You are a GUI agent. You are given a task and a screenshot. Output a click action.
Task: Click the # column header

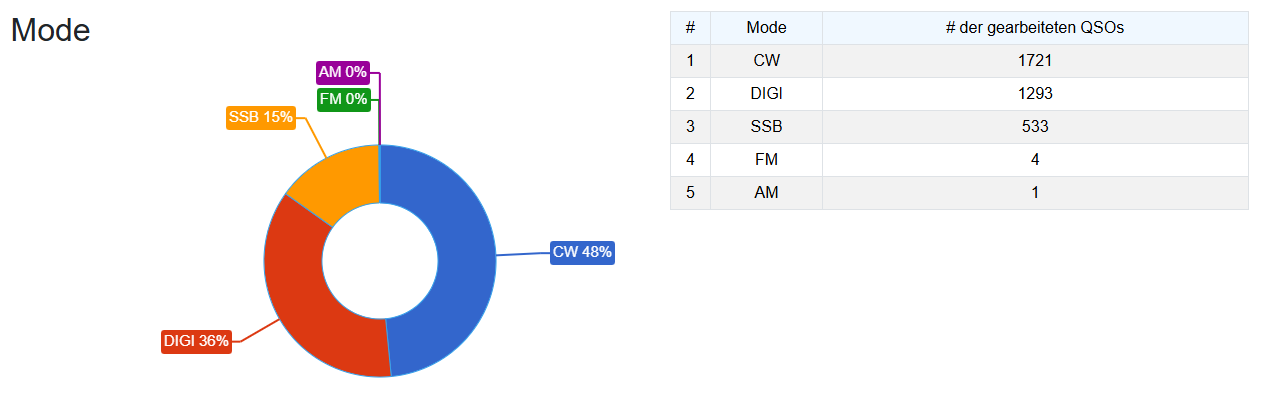tap(690, 28)
